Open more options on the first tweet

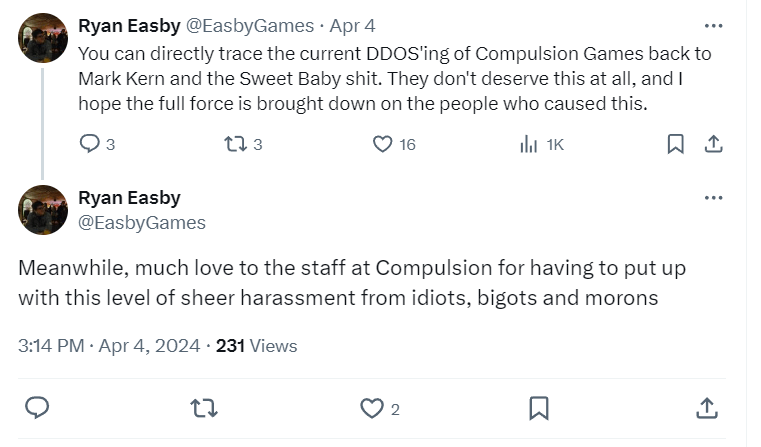coord(713,26)
